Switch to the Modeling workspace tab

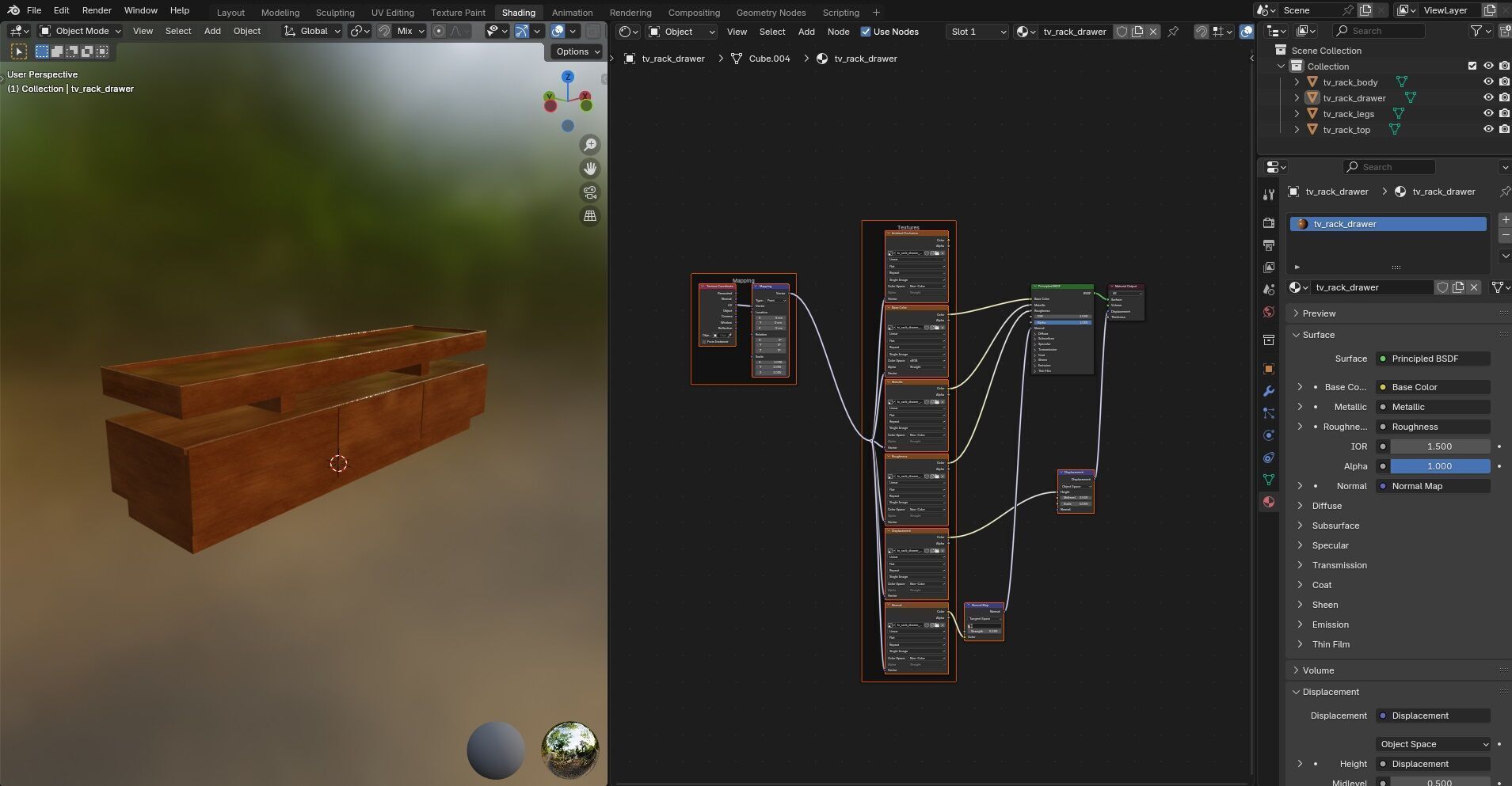pos(280,13)
